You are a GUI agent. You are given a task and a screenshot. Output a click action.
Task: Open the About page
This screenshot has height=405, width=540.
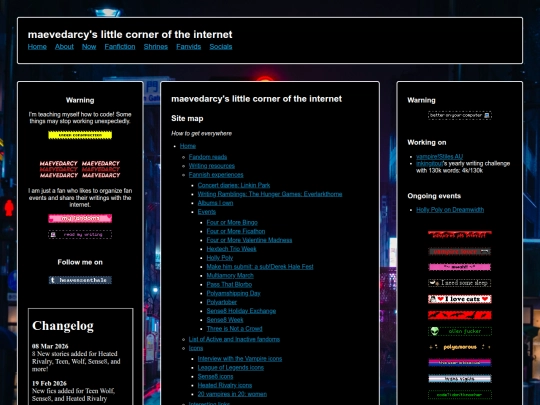(64, 46)
